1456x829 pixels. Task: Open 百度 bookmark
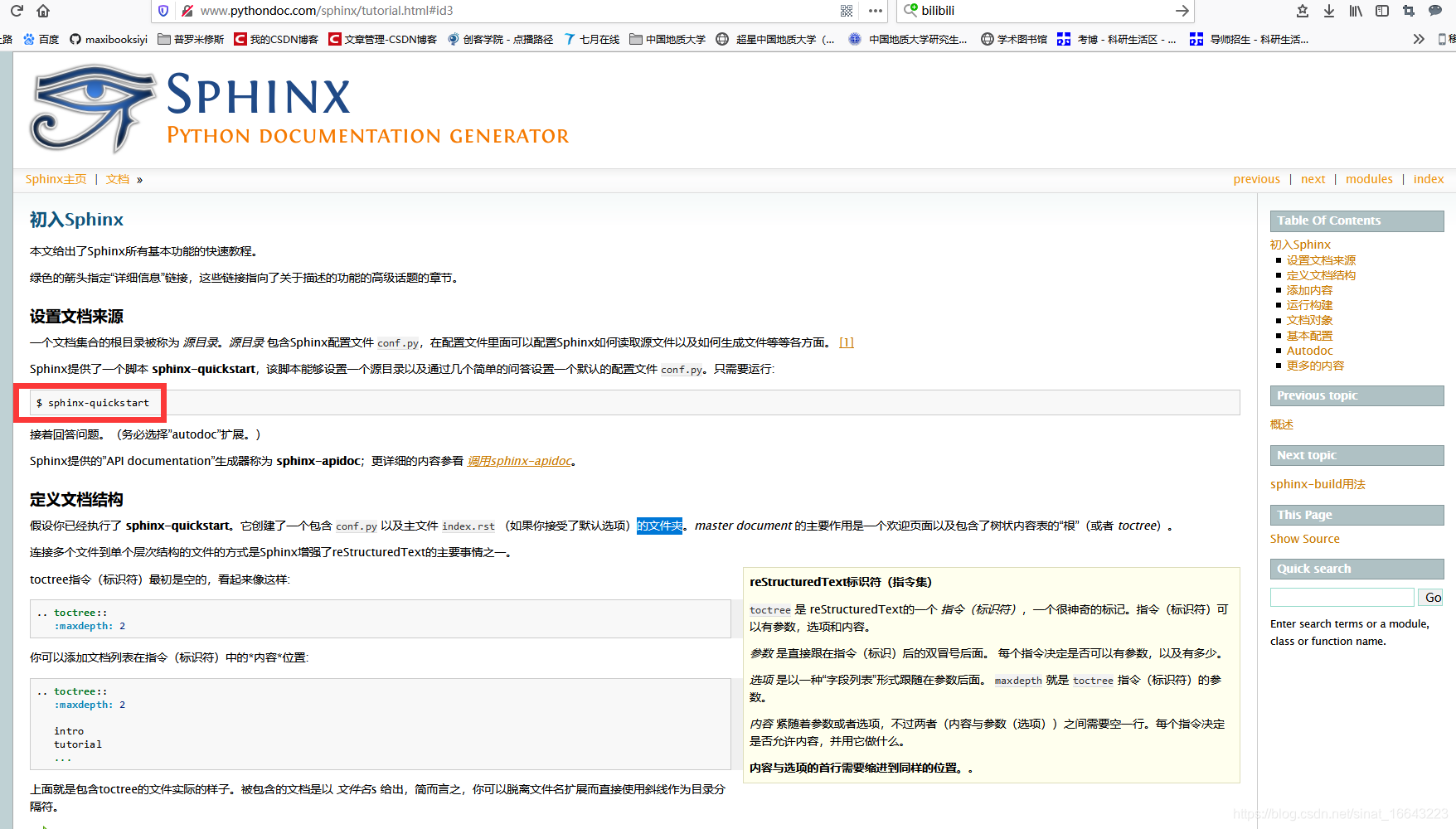click(41, 39)
